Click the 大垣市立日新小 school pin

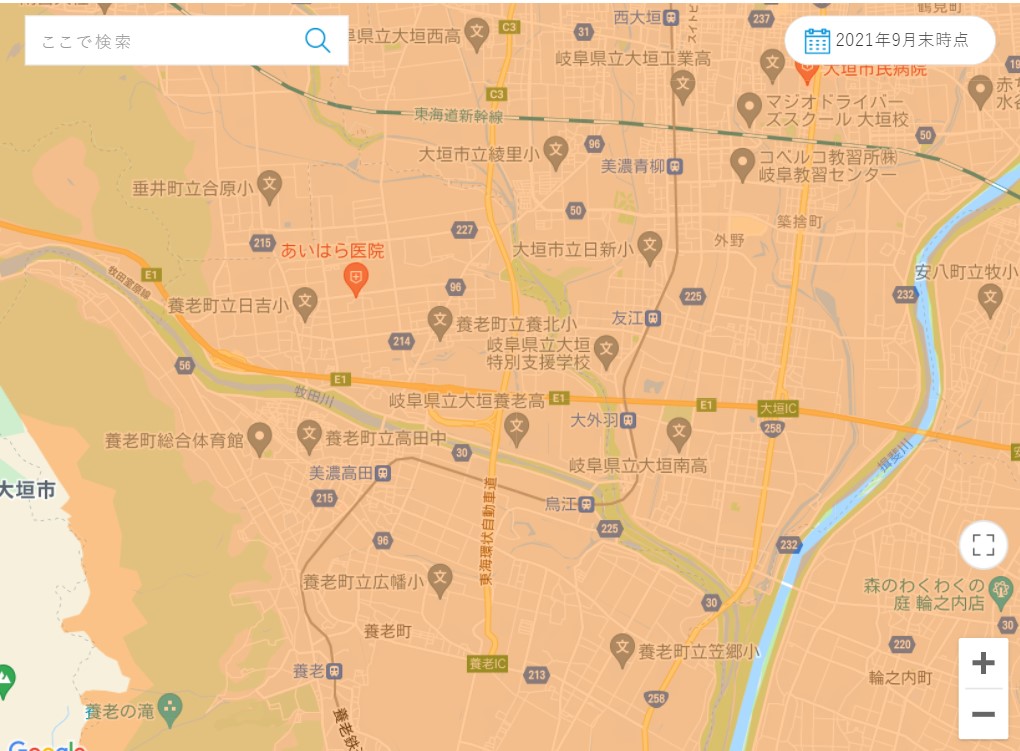(x=649, y=249)
